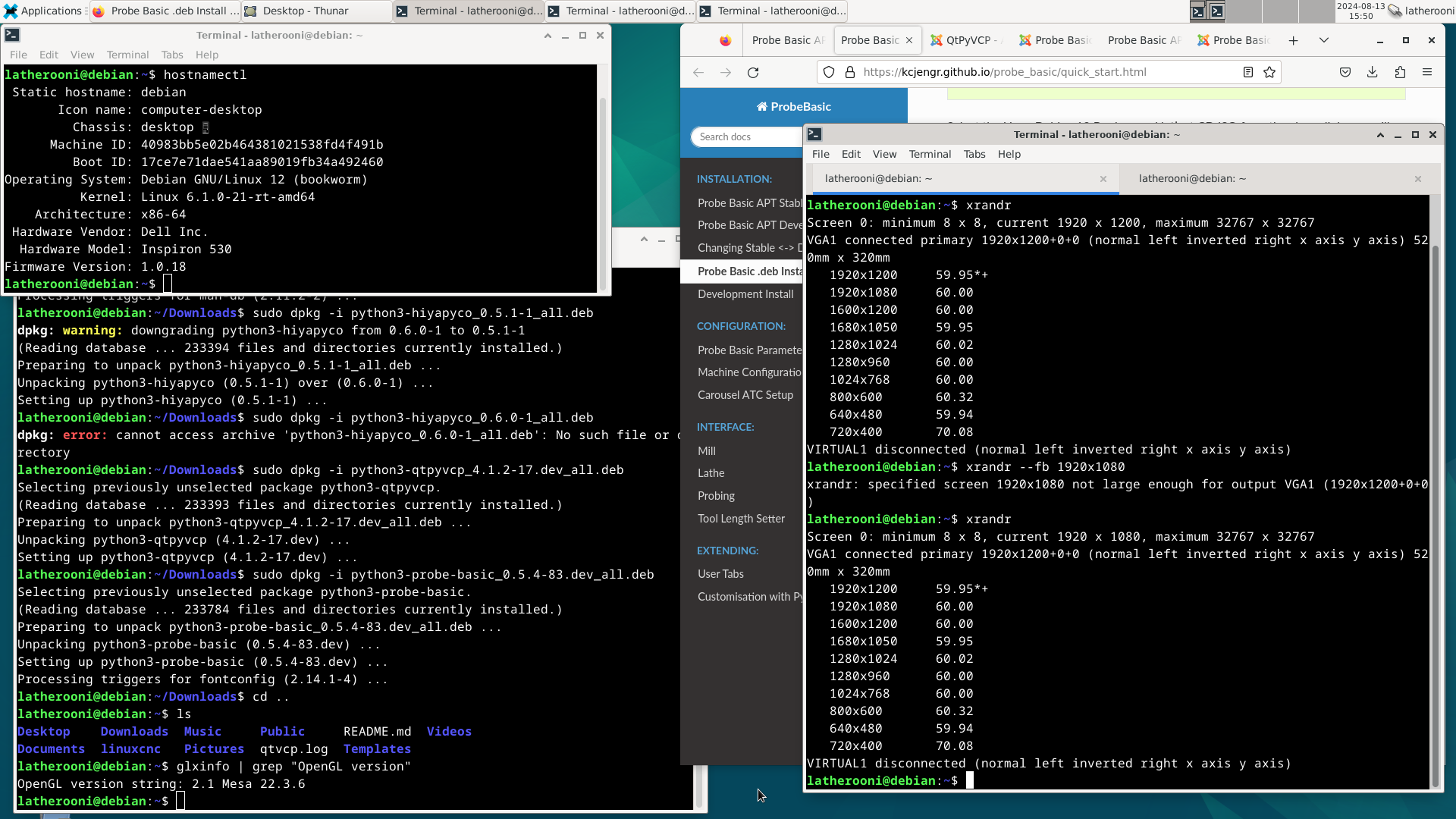Screen dimensions: 1456x819
Task: Open Help menu in hostnamectl terminal window
Action: click(206, 55)
